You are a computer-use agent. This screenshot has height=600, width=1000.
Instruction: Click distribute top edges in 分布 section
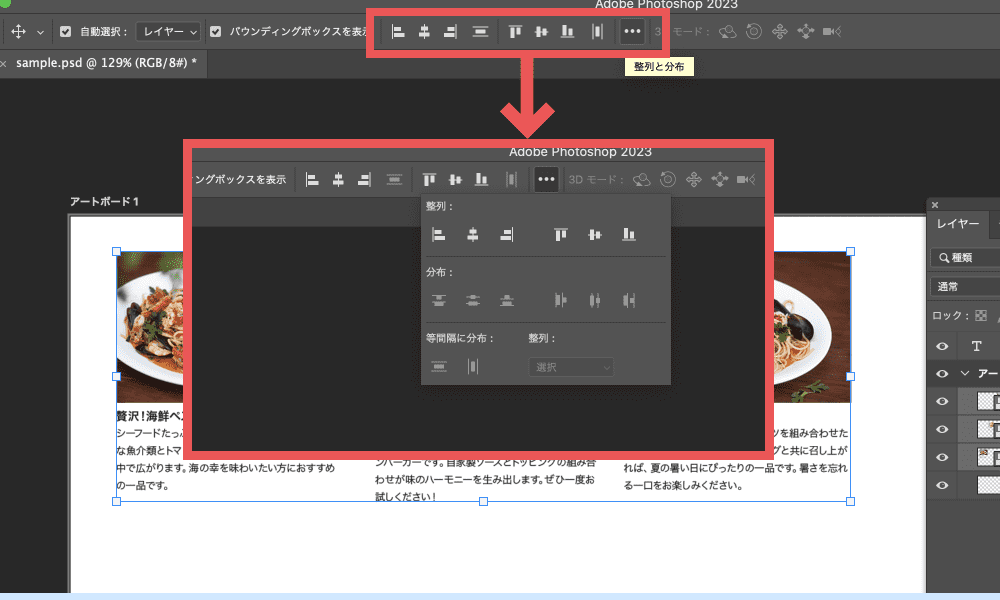(439, 300)
